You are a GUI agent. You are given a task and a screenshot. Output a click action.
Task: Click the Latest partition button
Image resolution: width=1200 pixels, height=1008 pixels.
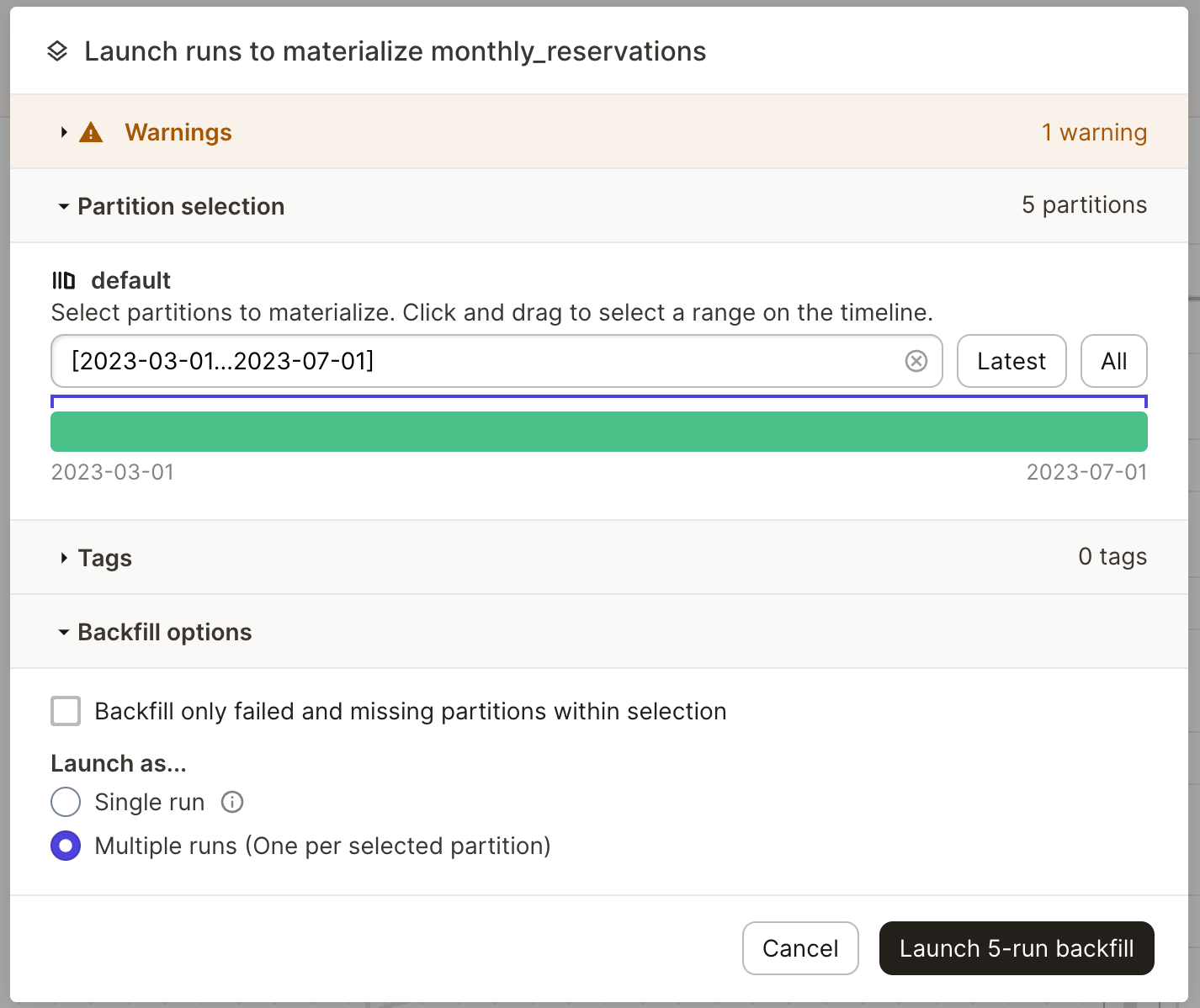click(1012, 361)
